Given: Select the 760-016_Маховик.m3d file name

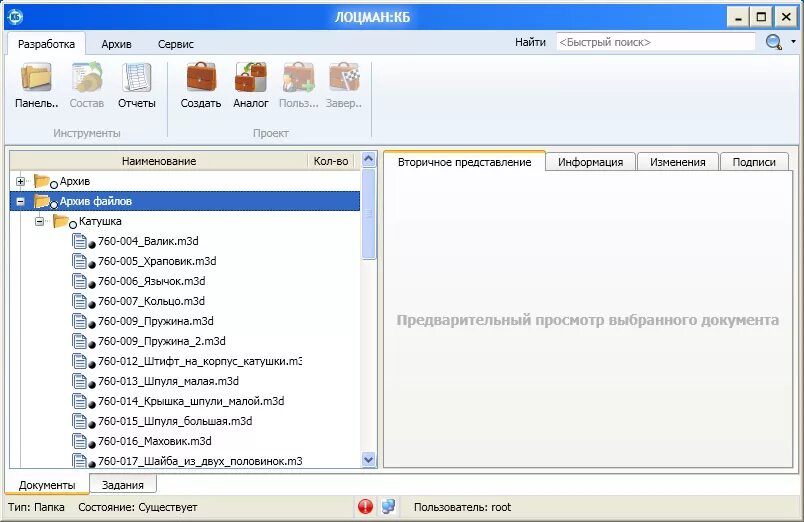Looking at the screenshot, I should click(x=154, y=441).
